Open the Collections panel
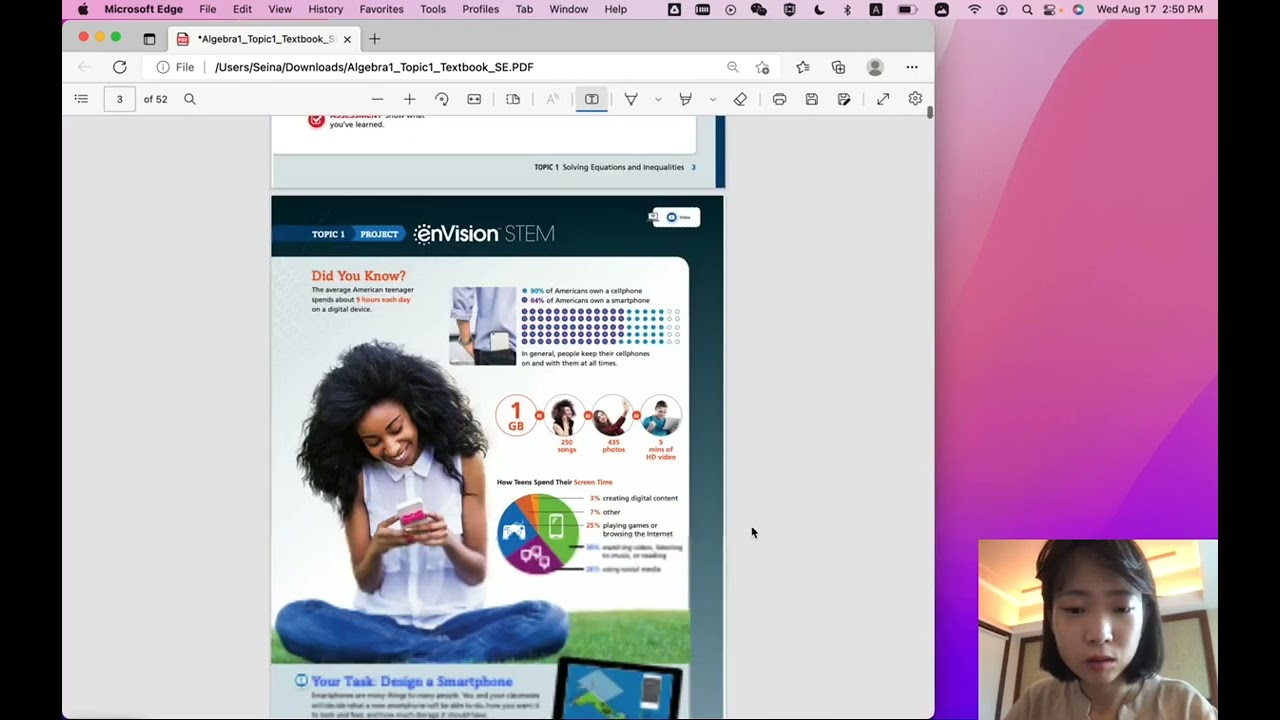Viewport: 1280px width, 720px height. coord(839,67)
